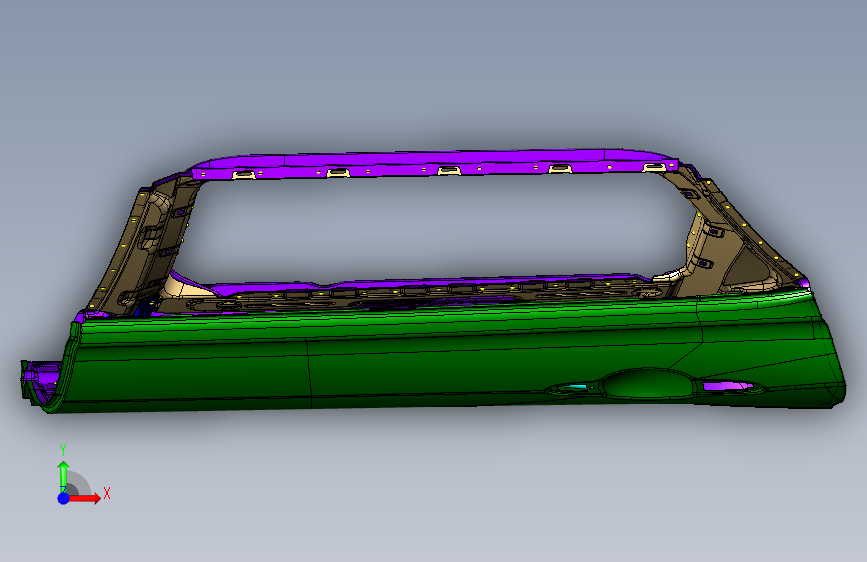Screen dimensions: 867x562
Task: Click the green Y axis arrow of the triad
Action: 63,476
